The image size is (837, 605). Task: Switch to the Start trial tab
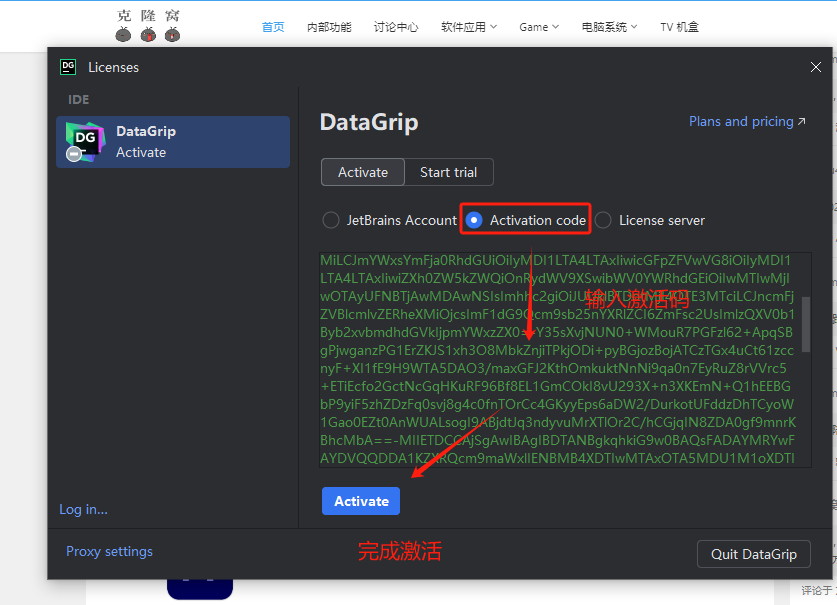[448, 172]
